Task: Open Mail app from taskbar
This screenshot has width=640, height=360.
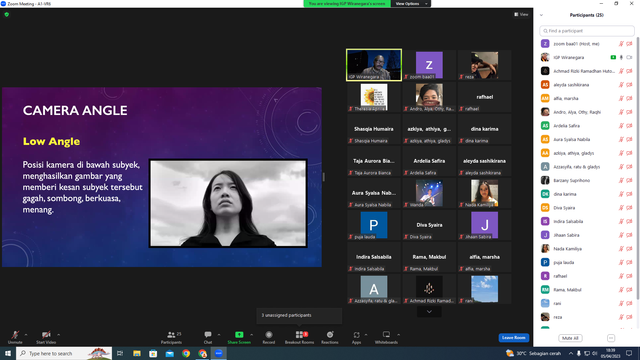Action: [x=169, y=353]
